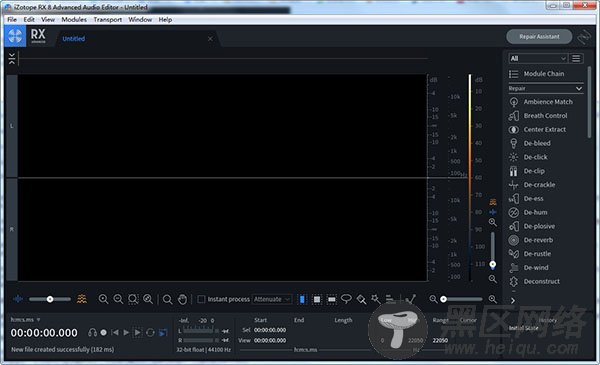Open the Transport menu
600x365 pixels.
coord(108,20)
